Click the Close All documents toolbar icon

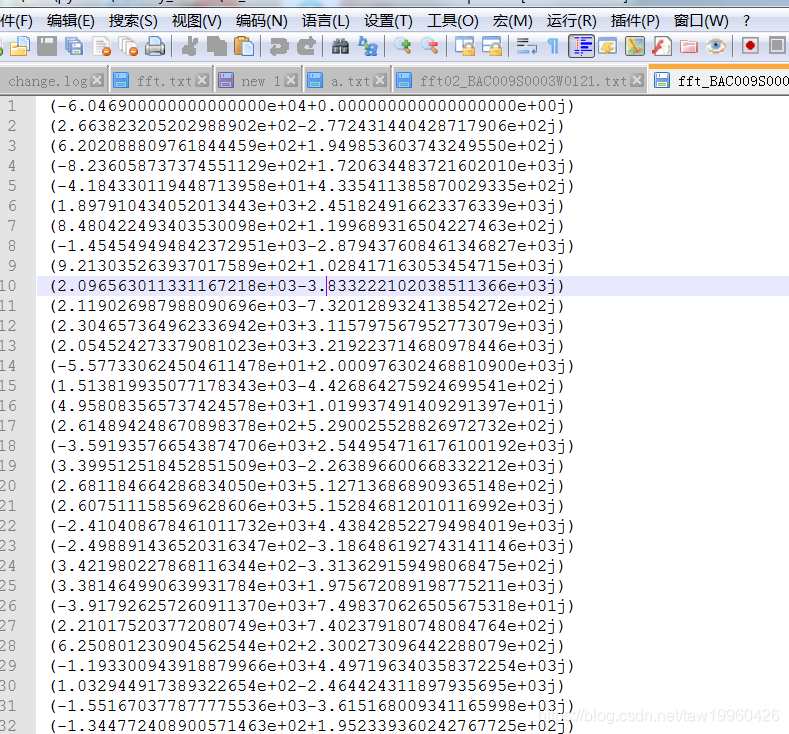click(x=129, y=47)
